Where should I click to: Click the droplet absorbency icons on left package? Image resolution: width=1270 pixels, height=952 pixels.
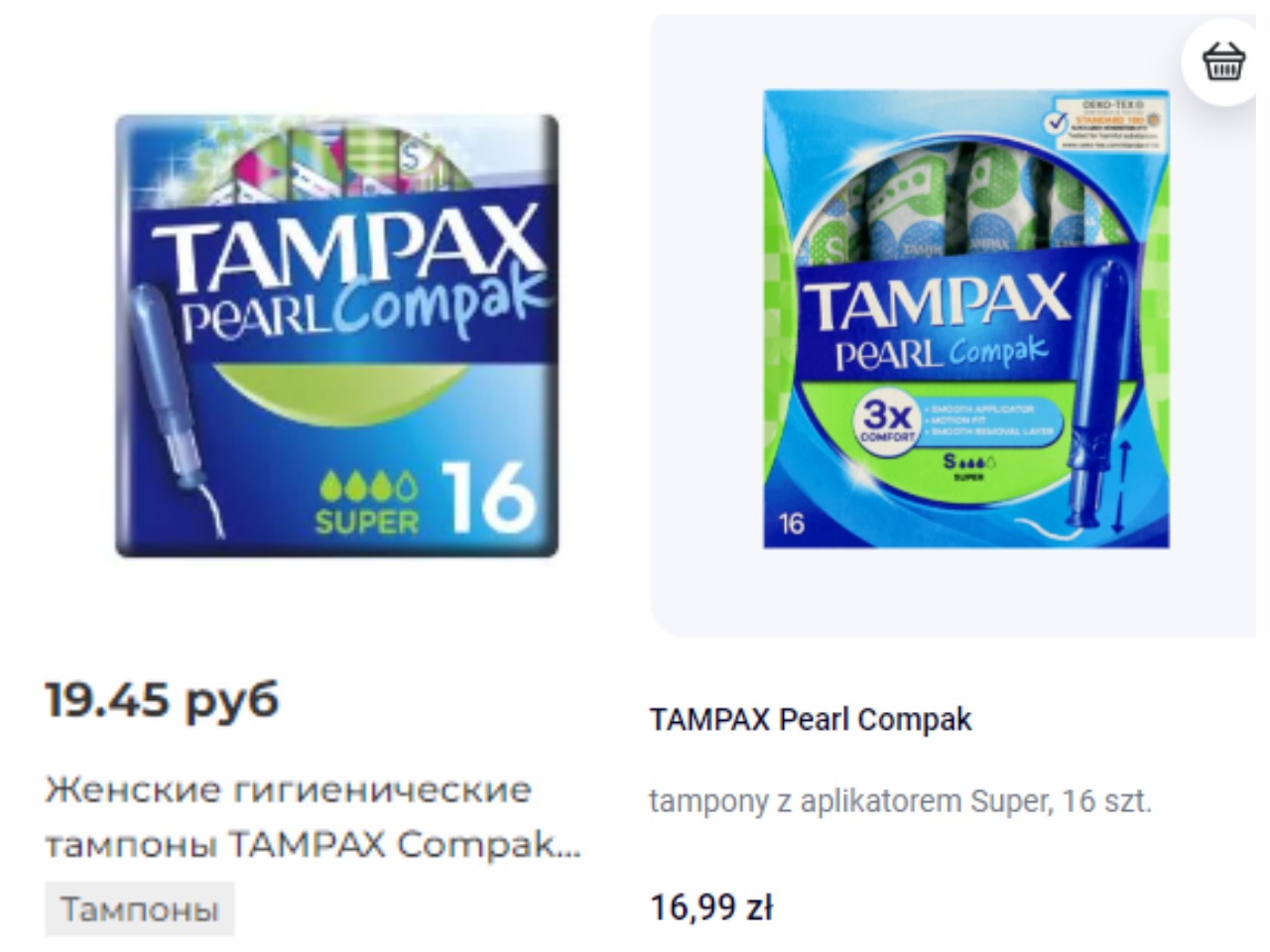(x=368, y=486)
